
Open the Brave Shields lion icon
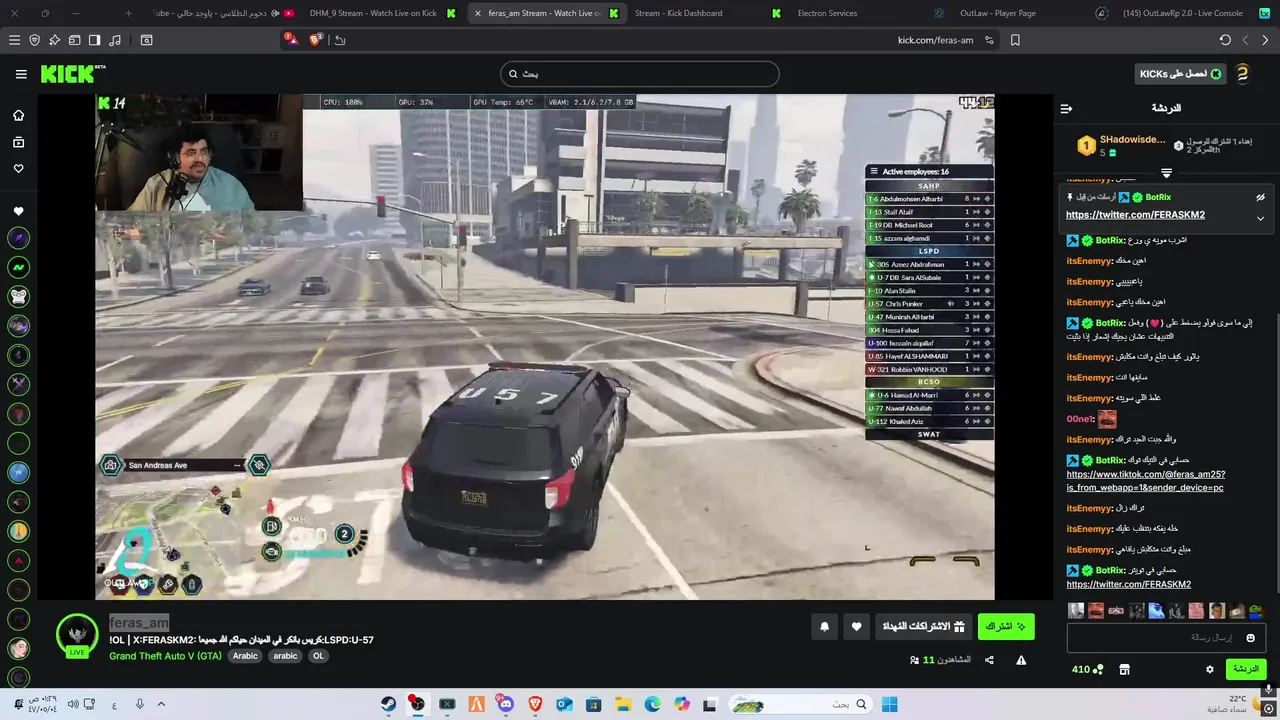pos(316,40)
